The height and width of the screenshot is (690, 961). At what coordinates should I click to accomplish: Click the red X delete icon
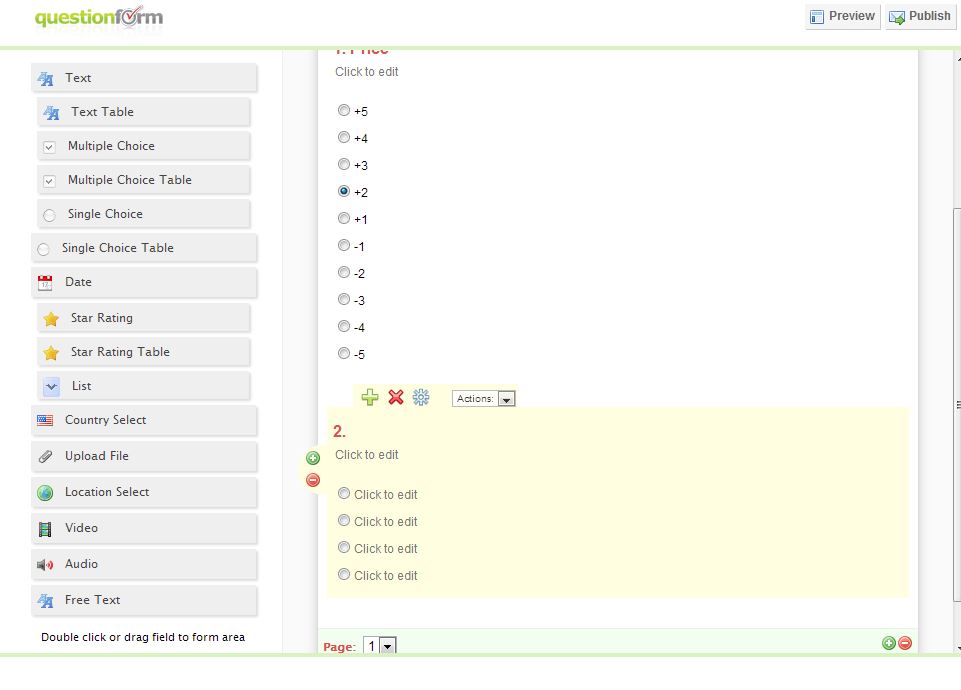pyautogui.click(x=396, y=397)
